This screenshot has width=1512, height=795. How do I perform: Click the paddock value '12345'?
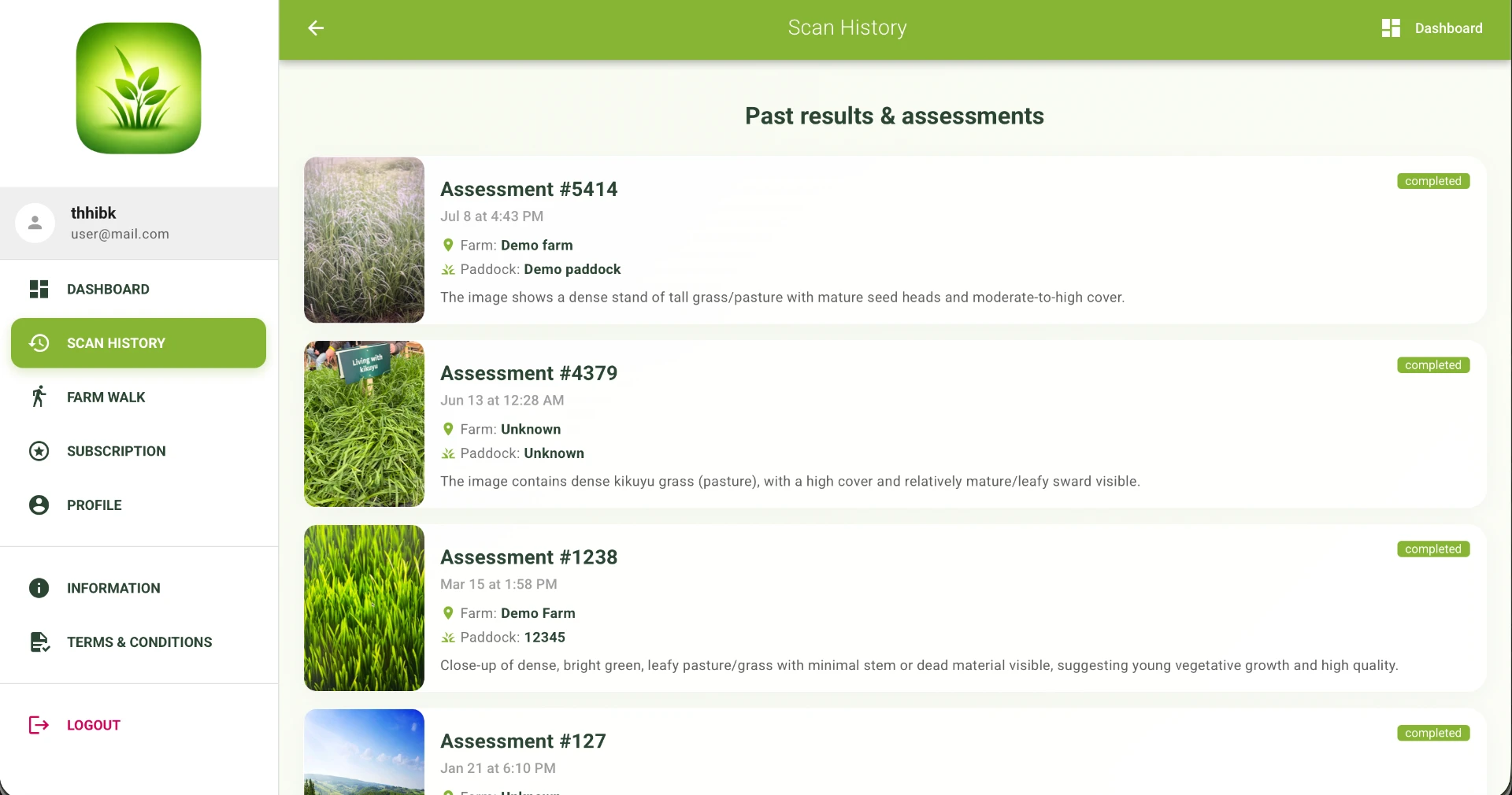pos(545,638)
